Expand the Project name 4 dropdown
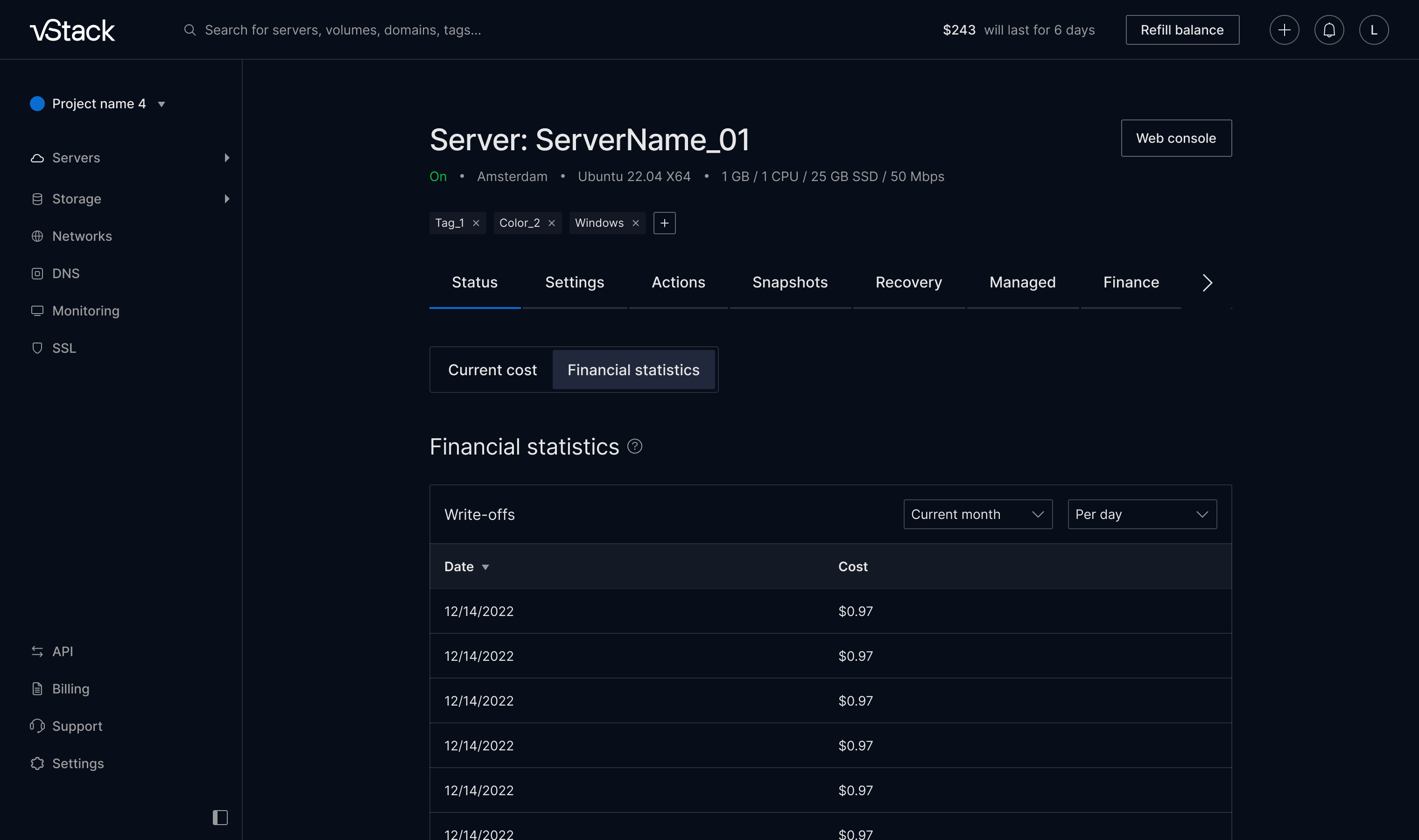The height and width of the screenshot is (840, 1419). pos(162,104)
